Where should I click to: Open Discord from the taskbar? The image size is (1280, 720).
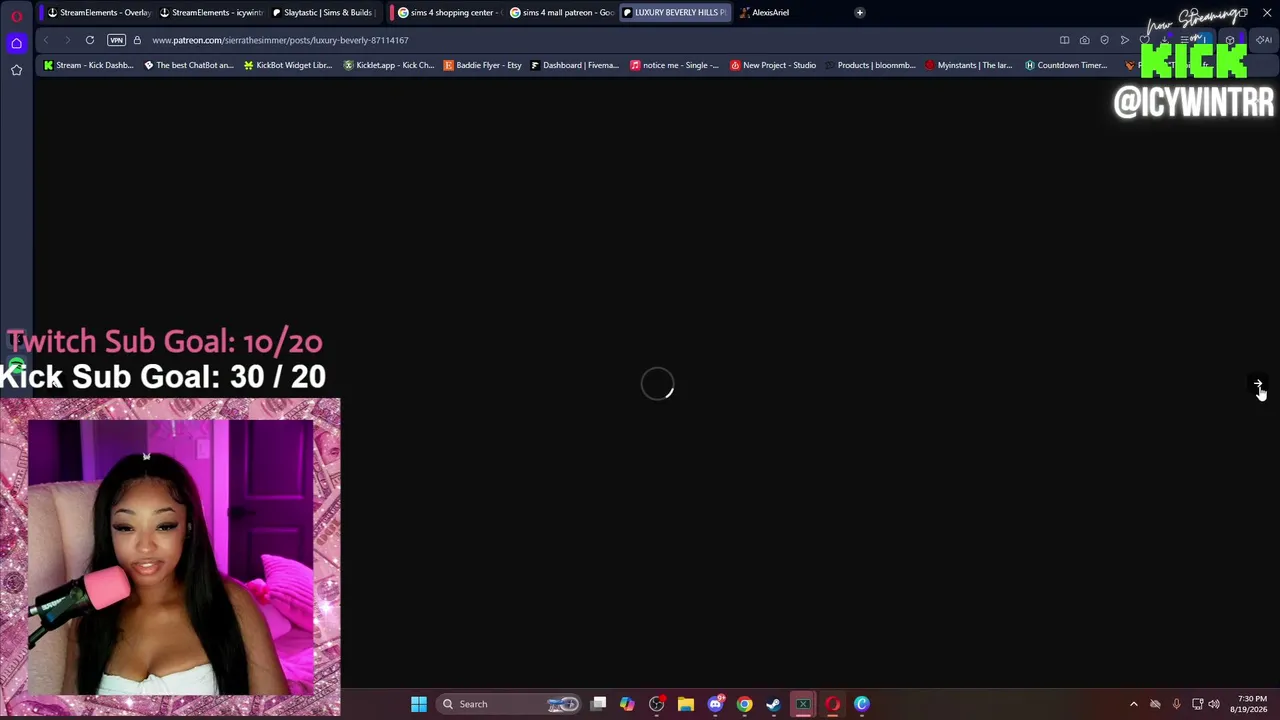click(x=715, y=704)
